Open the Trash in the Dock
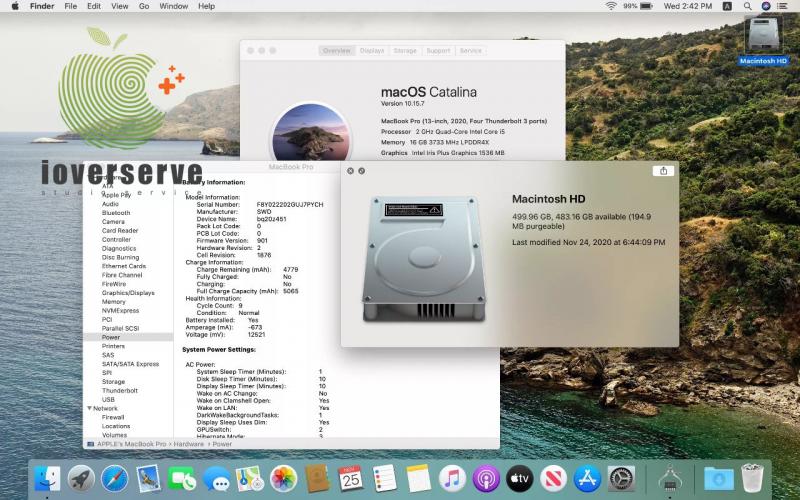Image resolution: width=800 pixels, height=500 pixels. click(x=752, y=479)
